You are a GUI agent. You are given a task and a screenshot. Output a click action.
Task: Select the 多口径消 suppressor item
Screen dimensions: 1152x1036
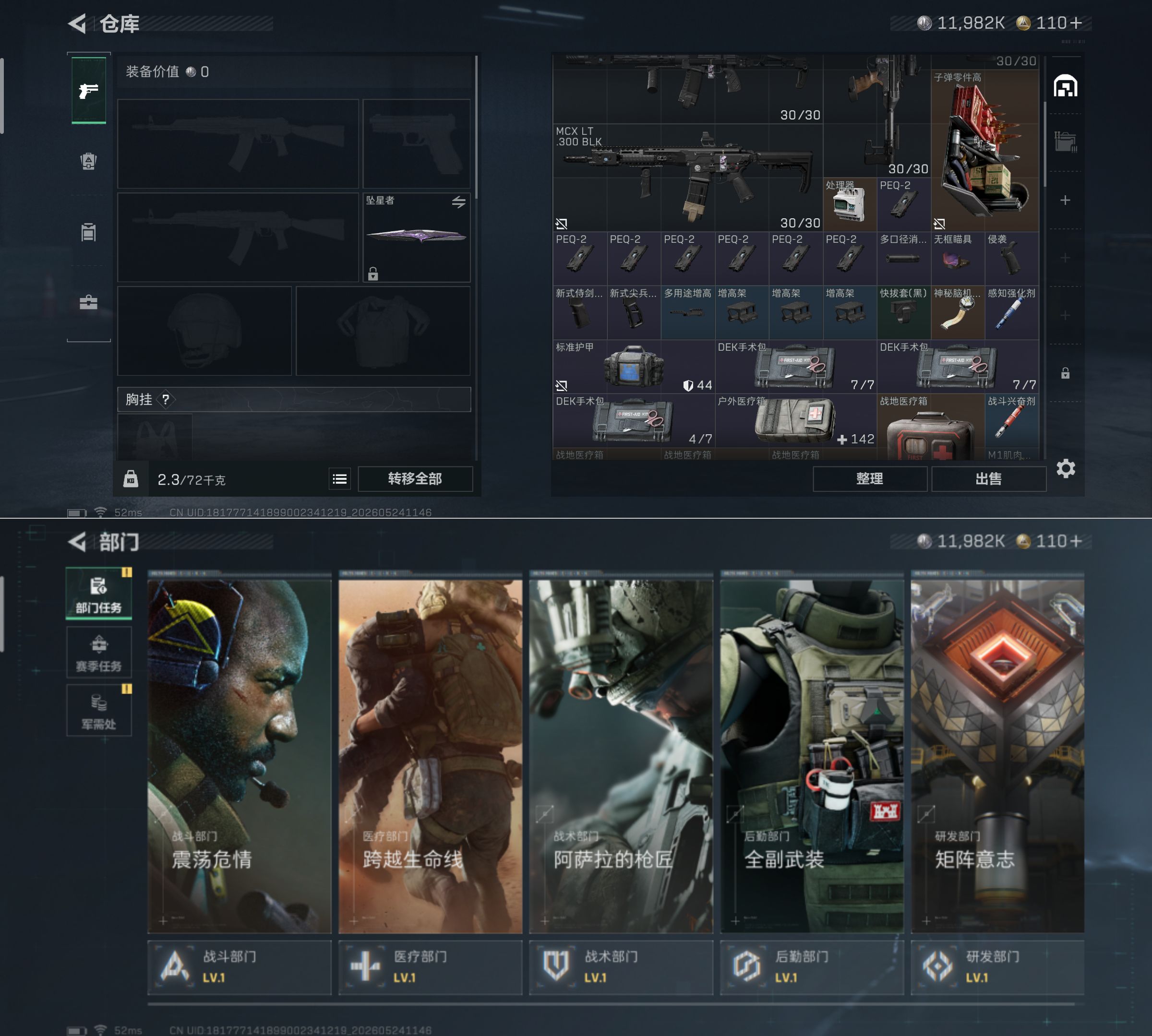tap(904, 259)
